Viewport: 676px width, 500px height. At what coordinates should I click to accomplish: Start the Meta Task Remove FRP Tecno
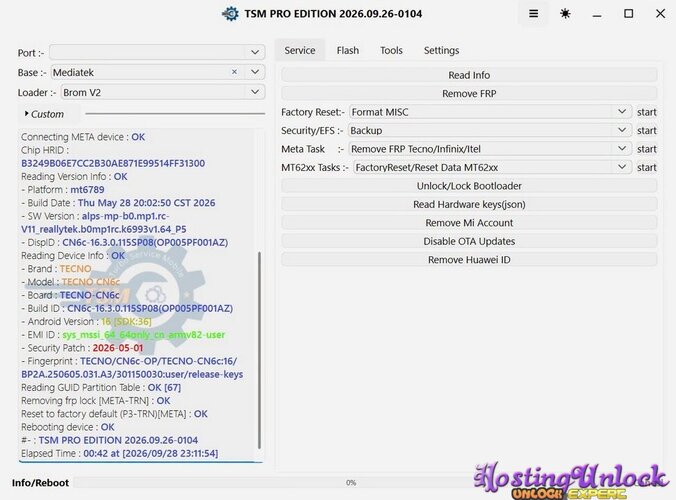646,149
